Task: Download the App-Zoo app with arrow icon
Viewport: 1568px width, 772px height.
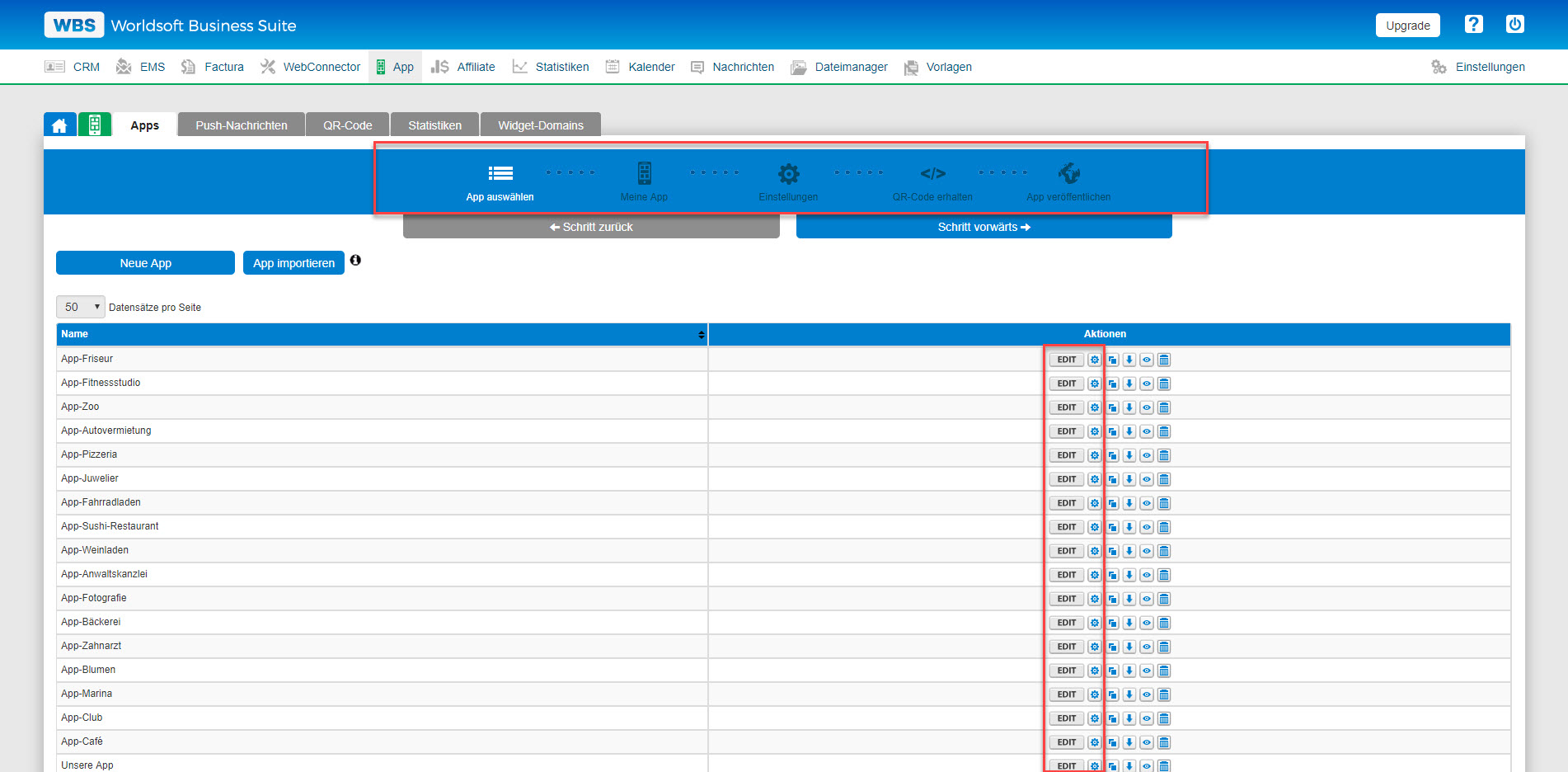Action: click(1129, 407)
